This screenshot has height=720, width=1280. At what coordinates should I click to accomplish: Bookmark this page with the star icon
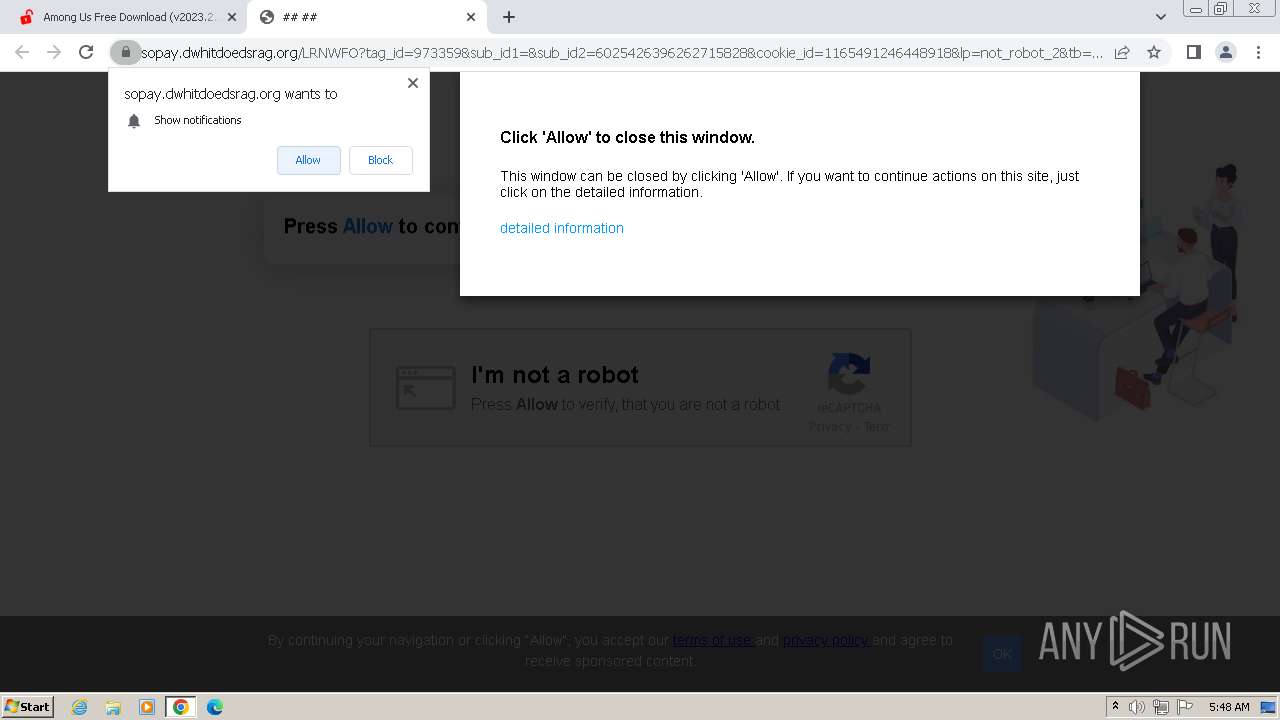click(1154, 52)
